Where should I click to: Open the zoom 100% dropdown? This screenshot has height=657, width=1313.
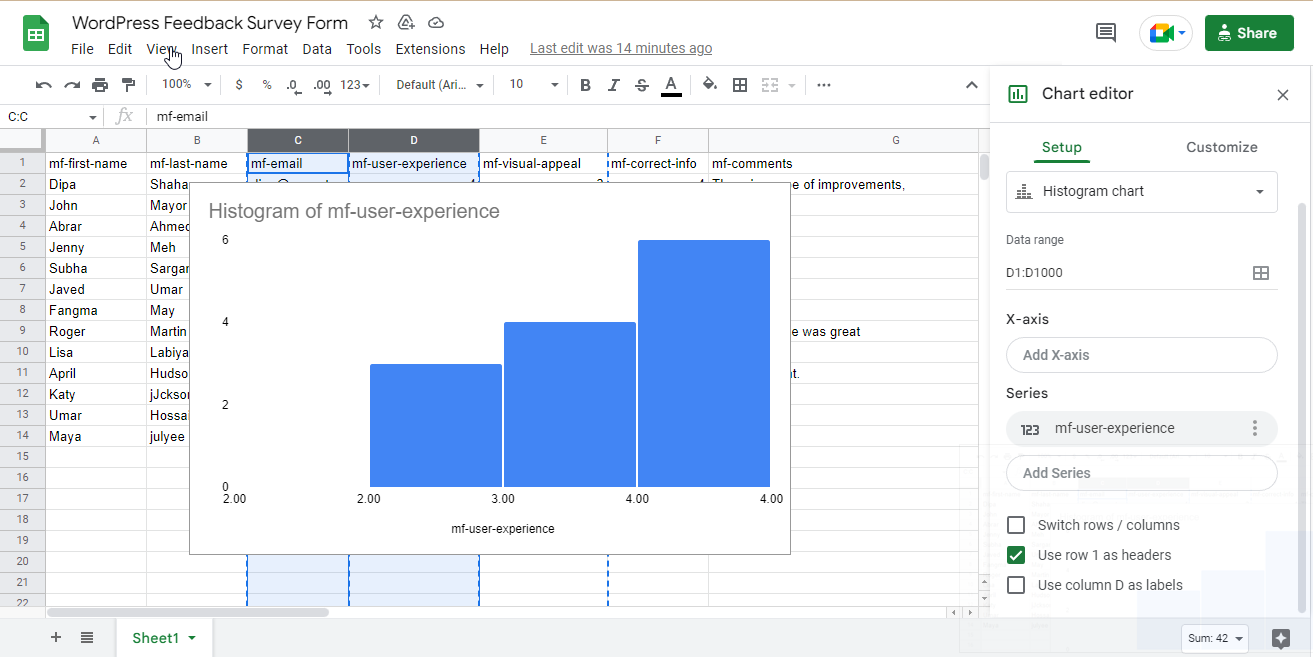point(187,85)
